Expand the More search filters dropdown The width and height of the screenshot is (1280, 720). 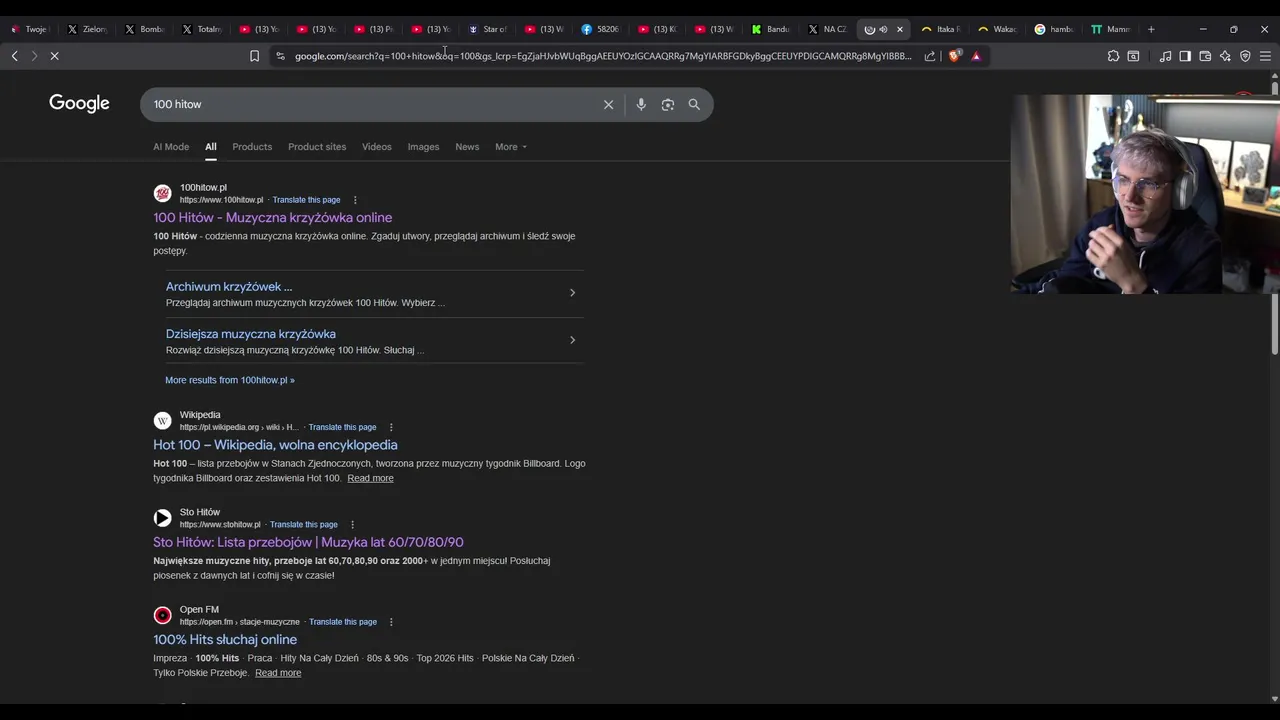510,147
